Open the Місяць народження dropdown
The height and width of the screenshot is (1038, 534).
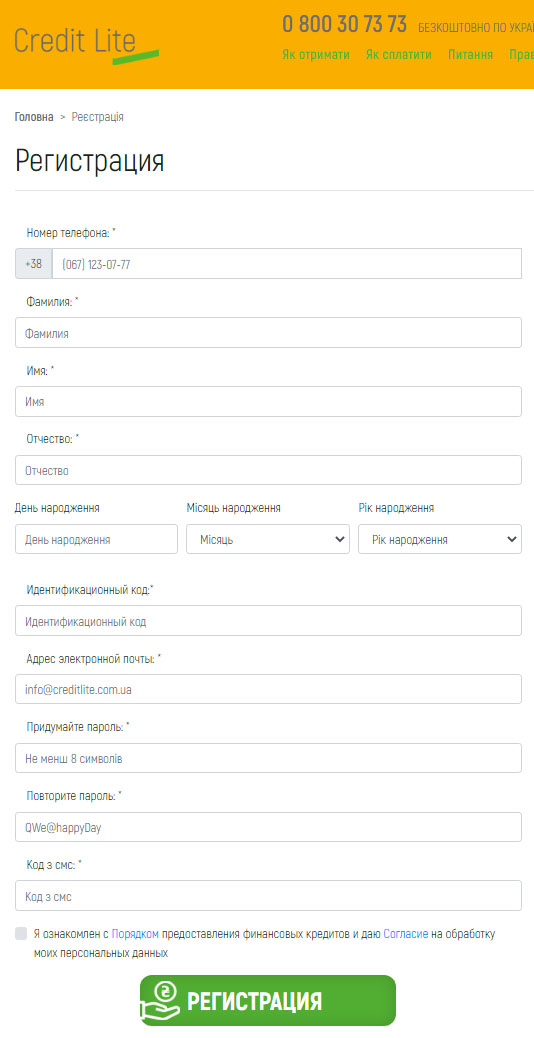[x=268, y=539]
